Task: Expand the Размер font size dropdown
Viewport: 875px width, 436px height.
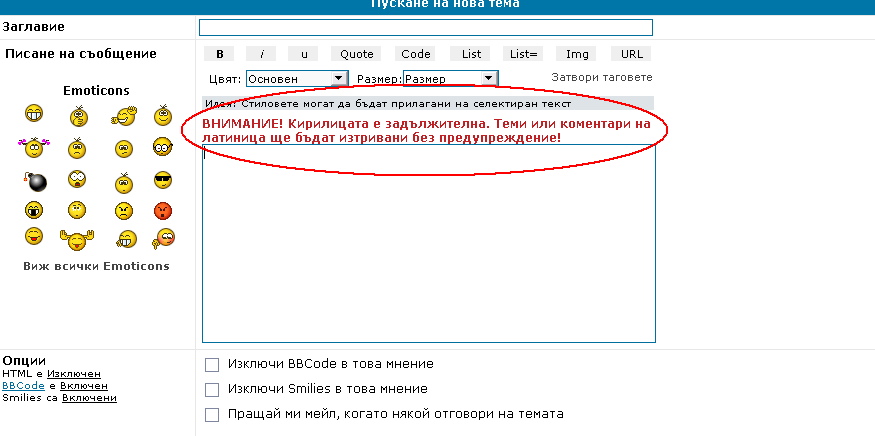Action: (x=450, y=78)
